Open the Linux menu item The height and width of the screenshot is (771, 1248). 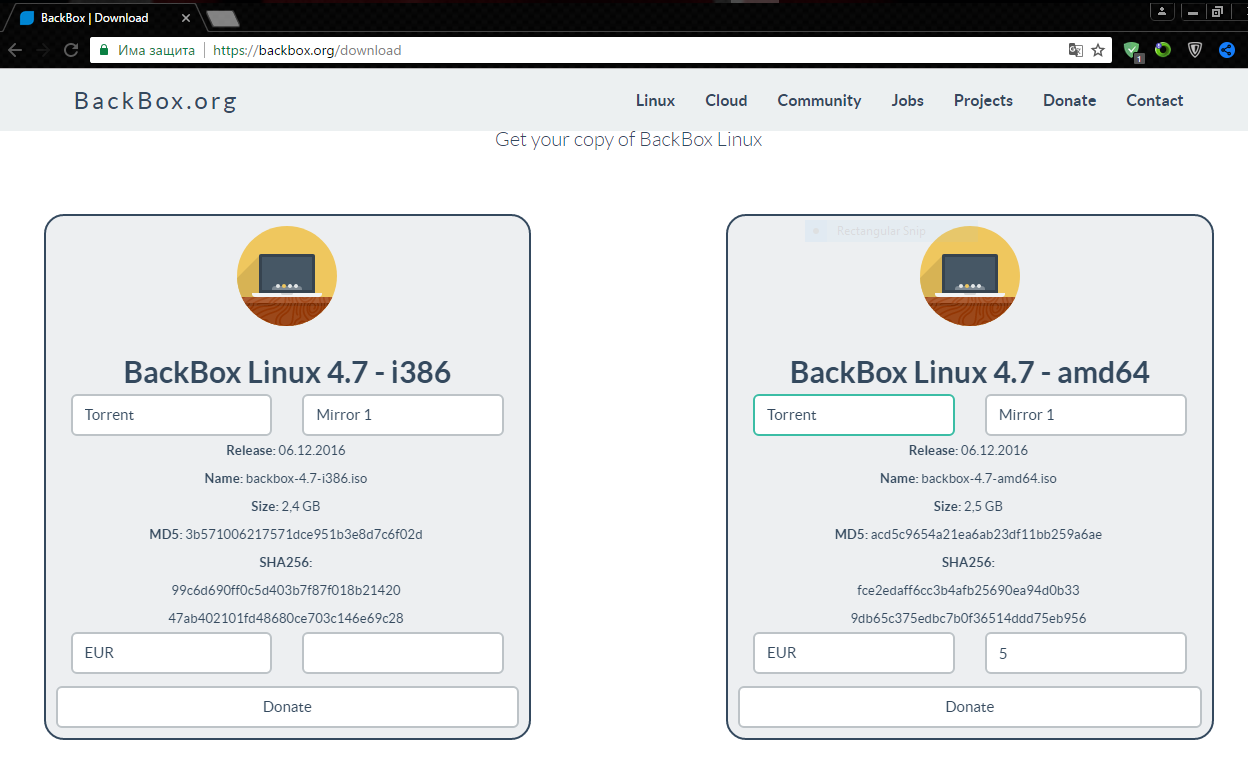(x=655, y=100)
